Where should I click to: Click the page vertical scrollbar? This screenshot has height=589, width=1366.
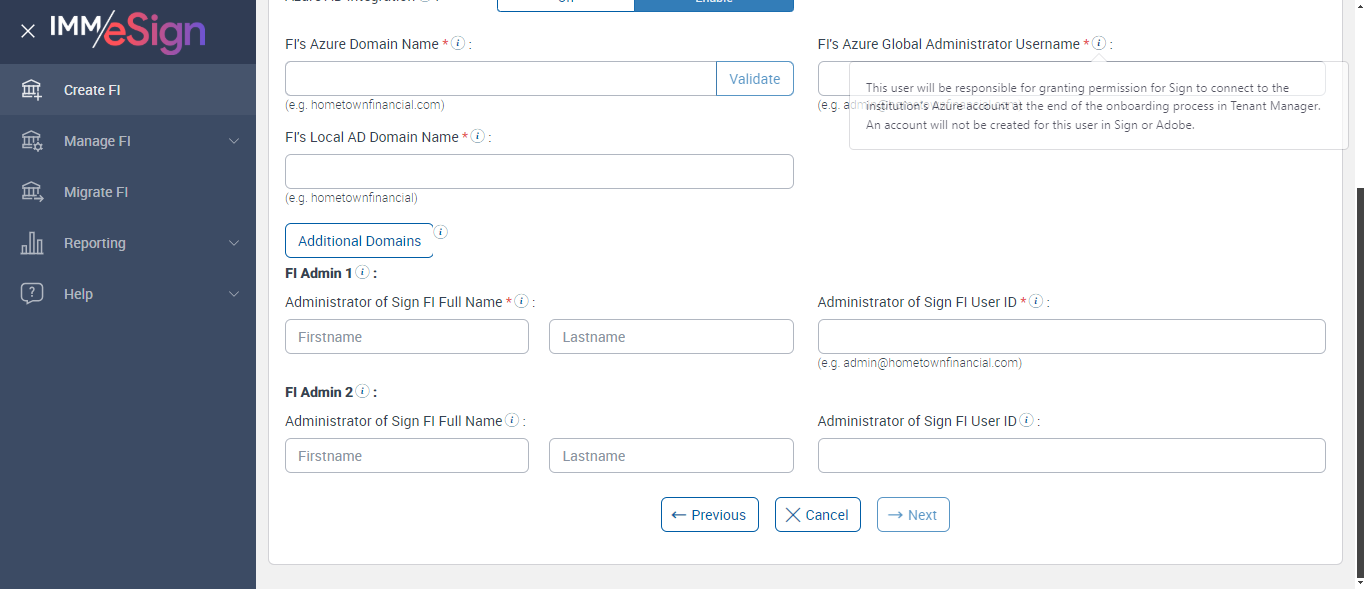tap(1359, 380)
